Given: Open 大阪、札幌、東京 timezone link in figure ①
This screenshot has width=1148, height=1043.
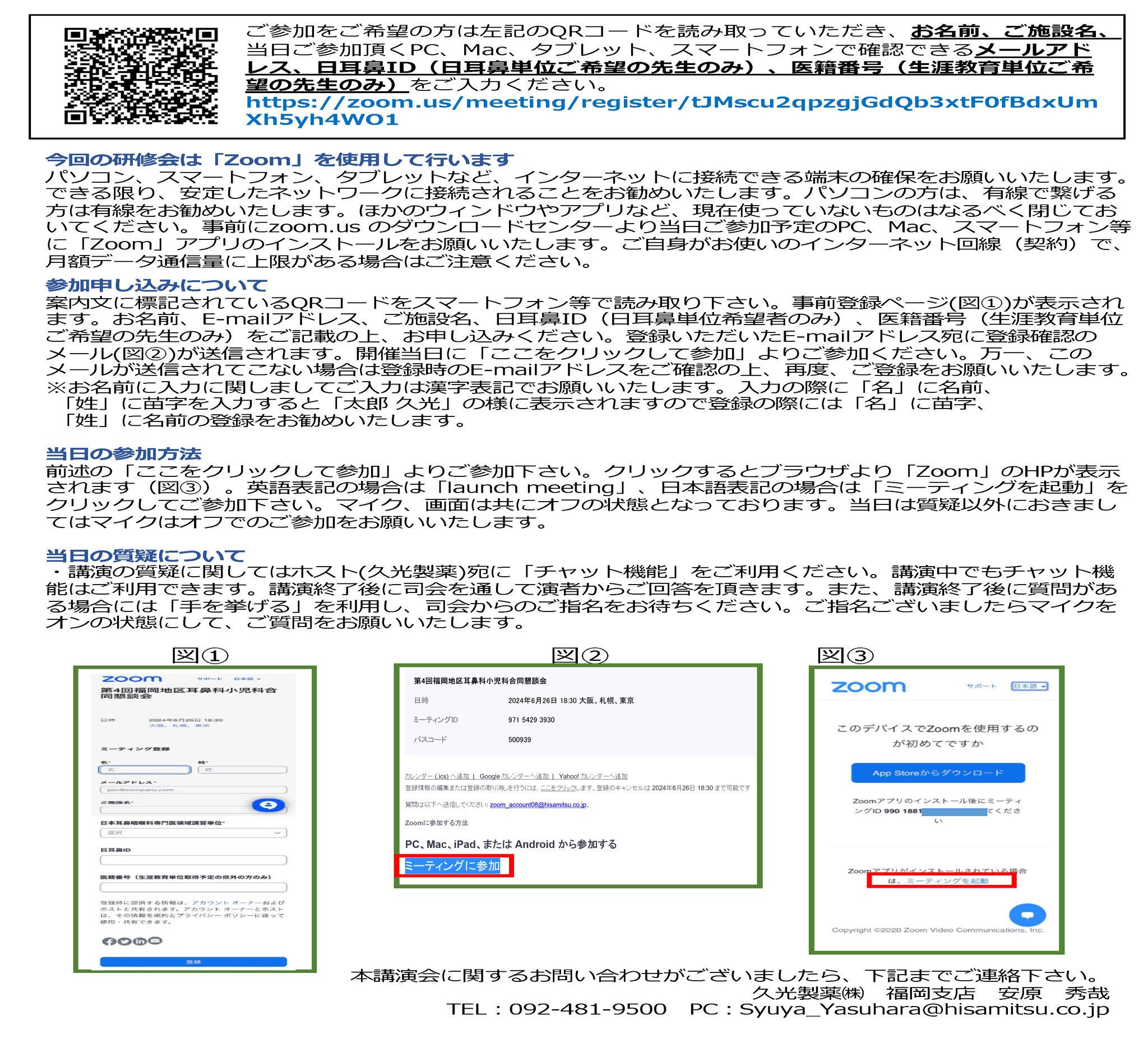Looking at the screenshot, I should point(179,726).
